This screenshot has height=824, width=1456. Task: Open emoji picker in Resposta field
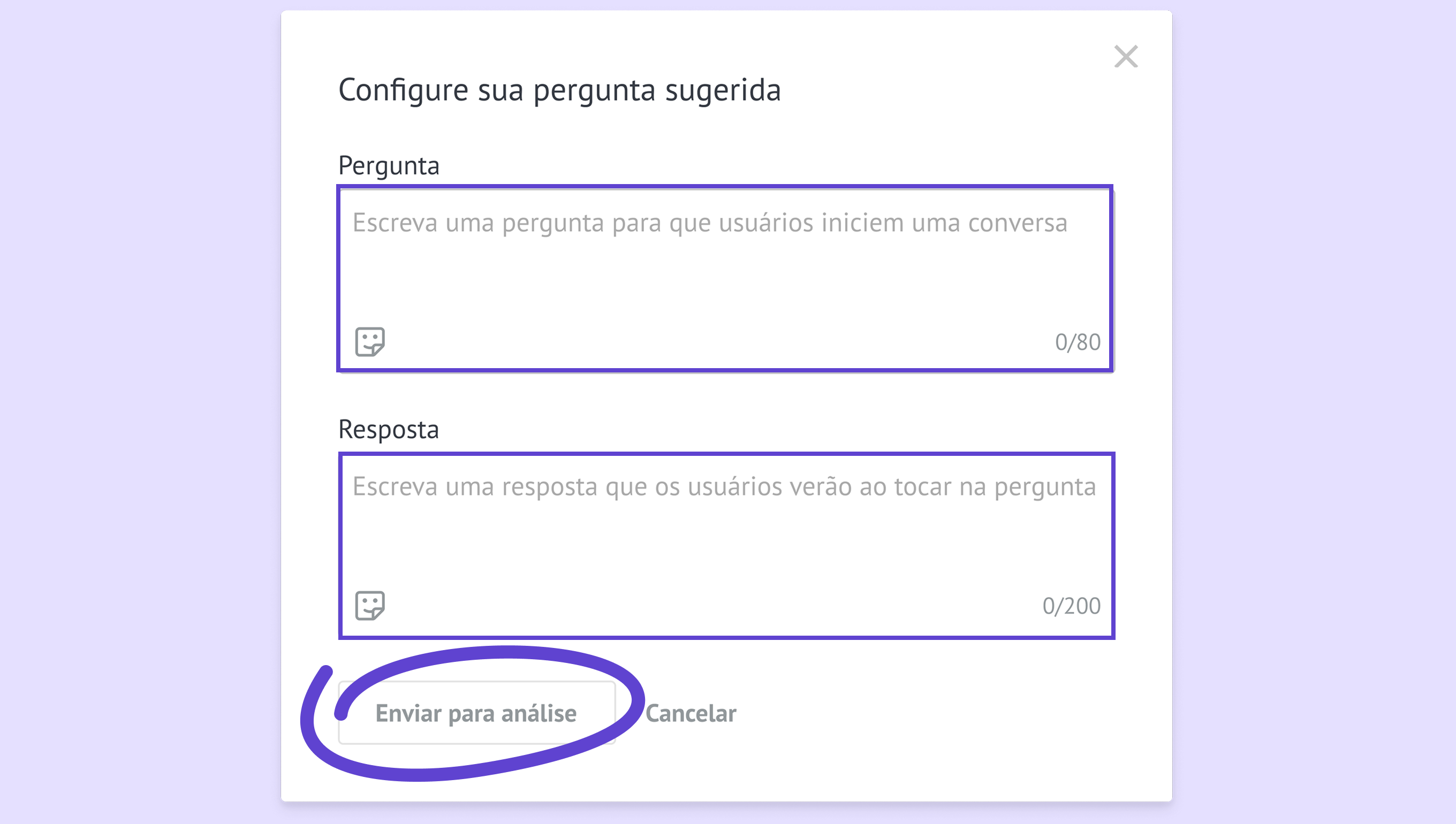(x=370, y=606)
